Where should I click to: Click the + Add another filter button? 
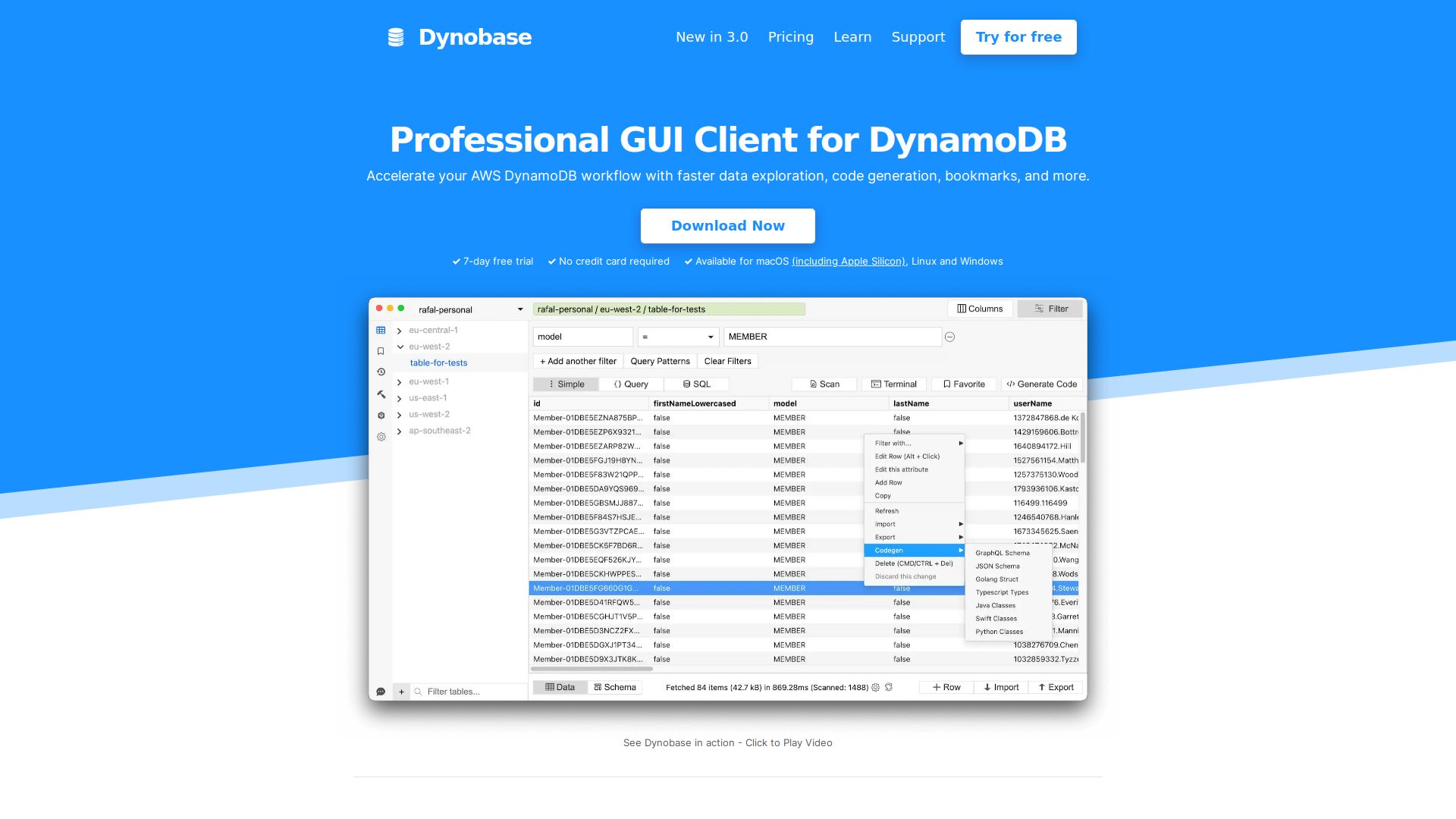(578, 362)
